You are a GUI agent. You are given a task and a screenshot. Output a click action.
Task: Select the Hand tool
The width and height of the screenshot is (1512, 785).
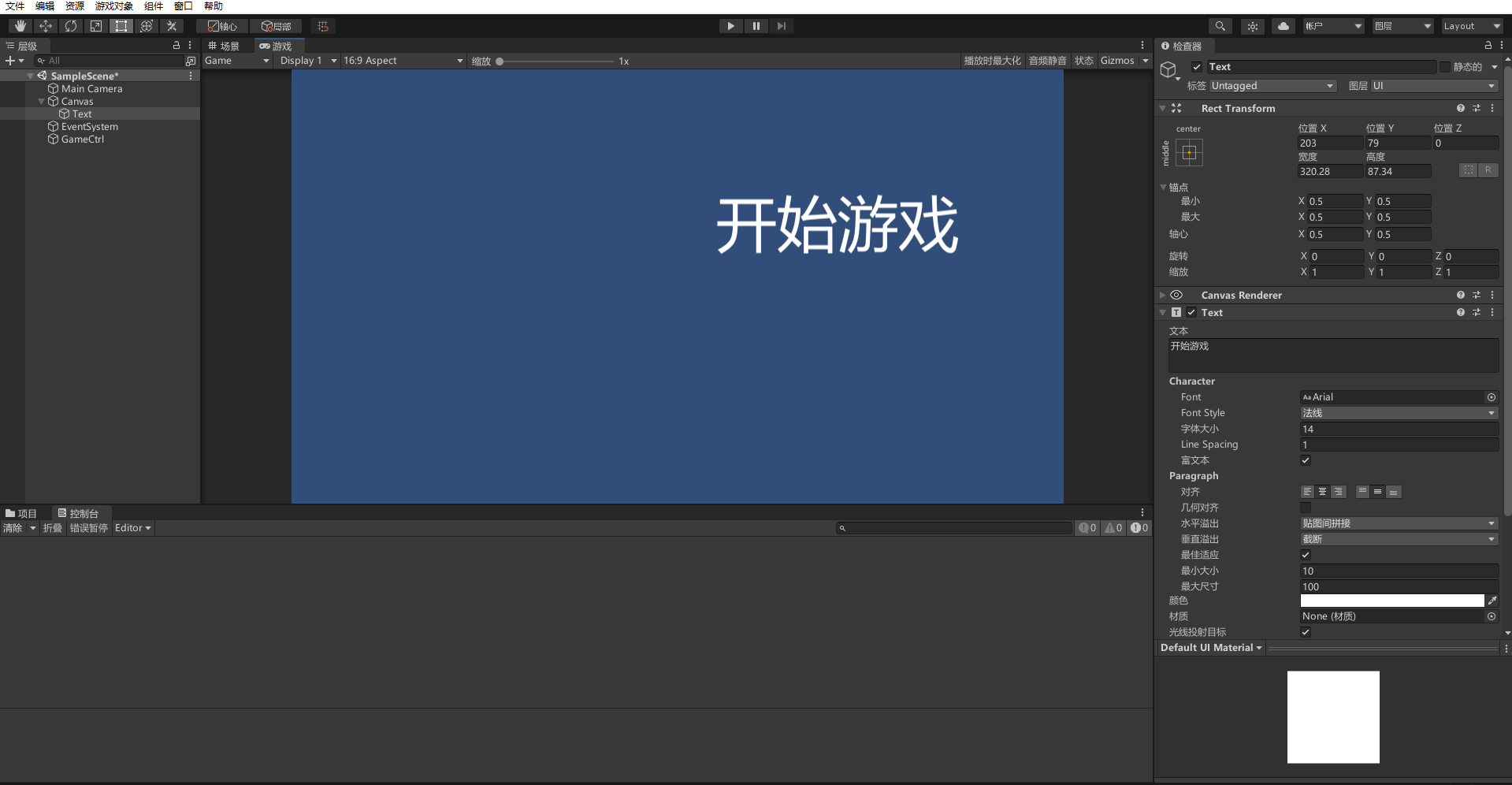(x=20, y=26)
